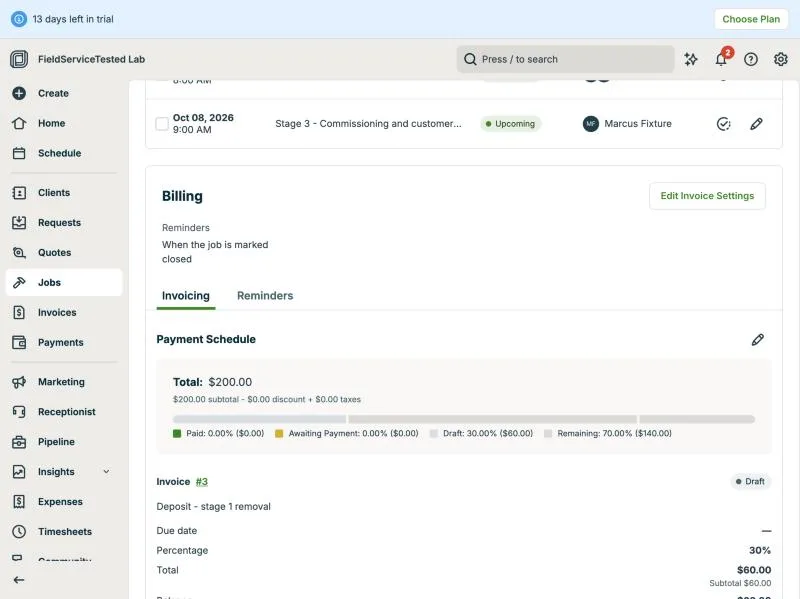This screenshot has height=599, width=800.
Task: Go to Home via house icon
Action: 19,123
